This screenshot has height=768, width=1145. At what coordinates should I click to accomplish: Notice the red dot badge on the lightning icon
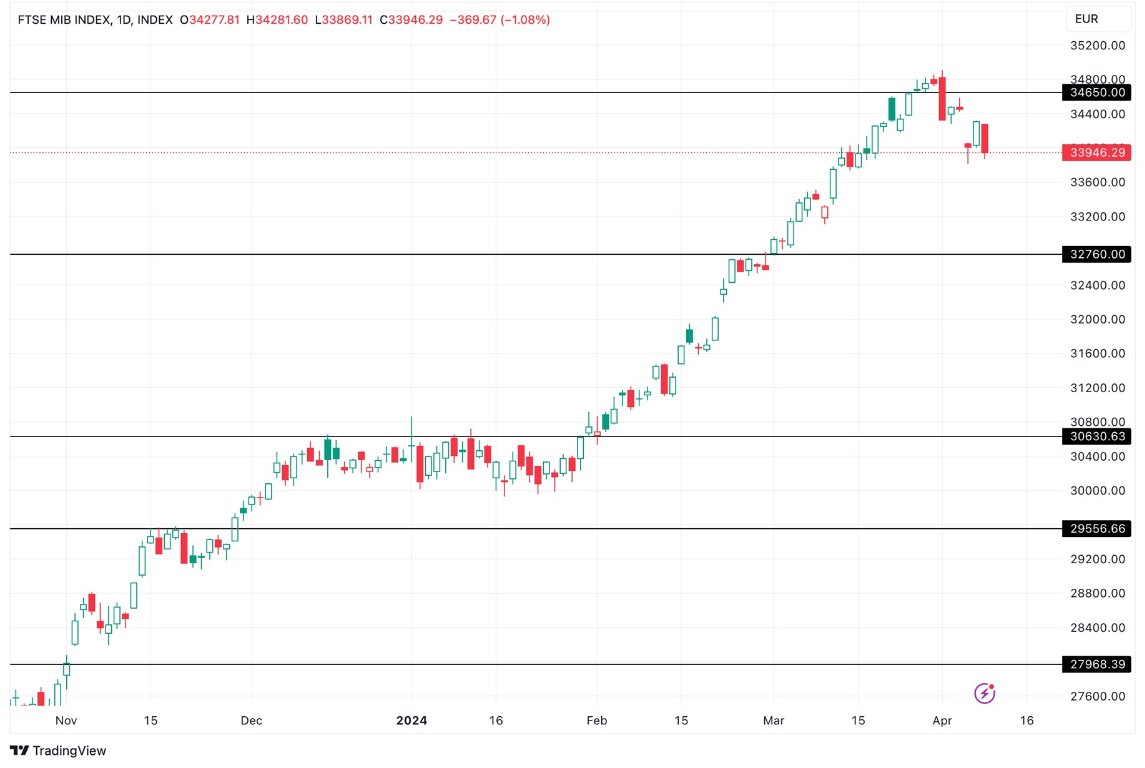coord(993,685)
